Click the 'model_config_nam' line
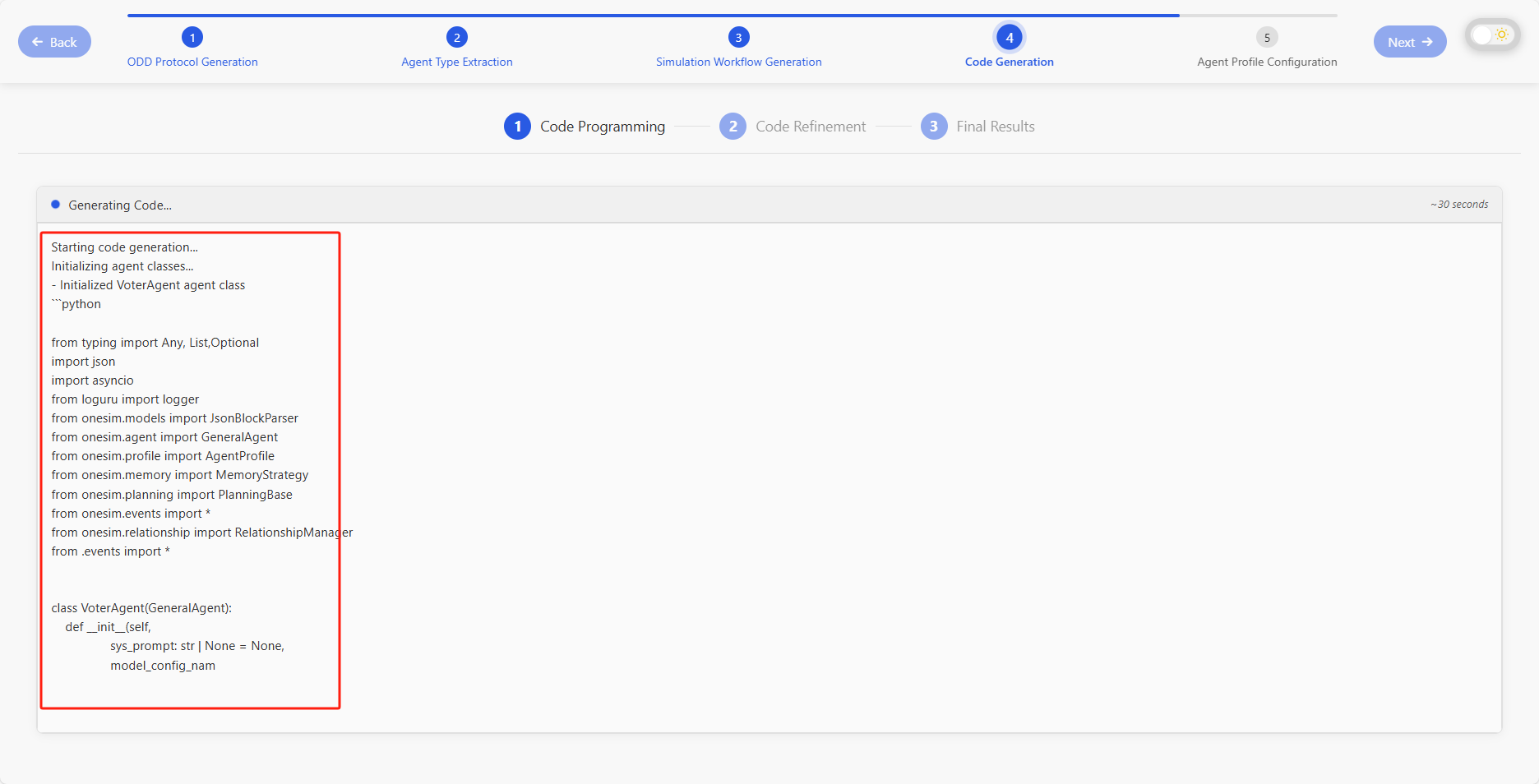1539x784 pixels. 163,666
